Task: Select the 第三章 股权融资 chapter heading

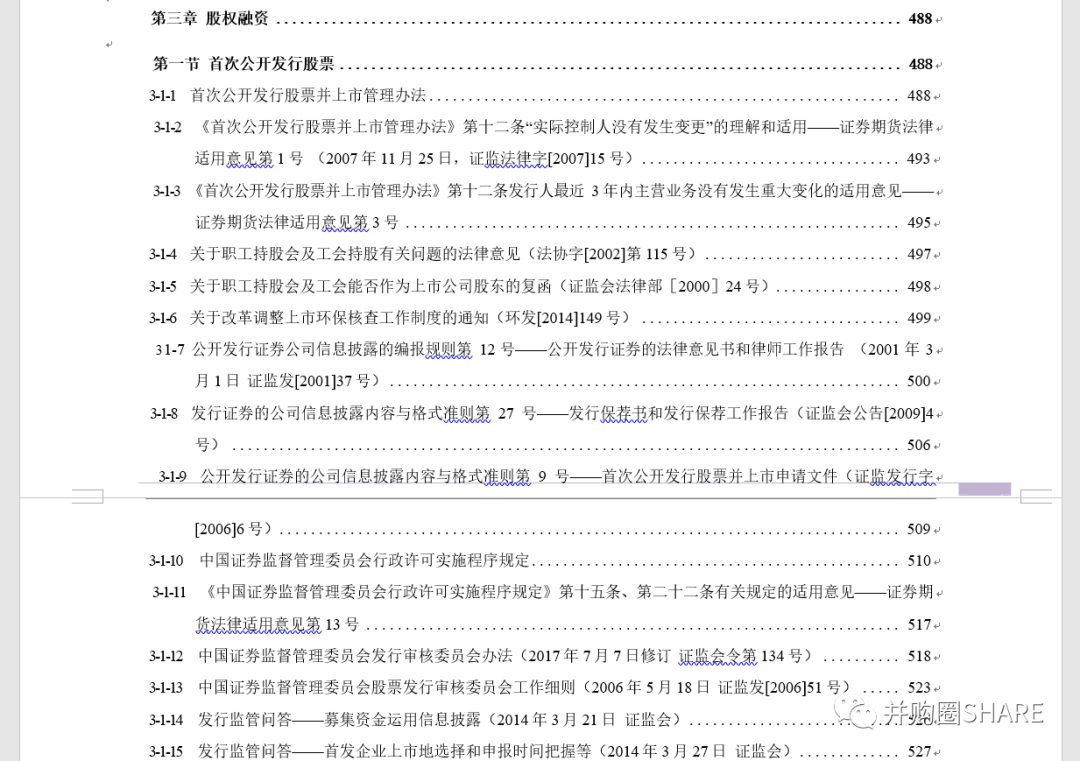Action: tap(214, 18)
